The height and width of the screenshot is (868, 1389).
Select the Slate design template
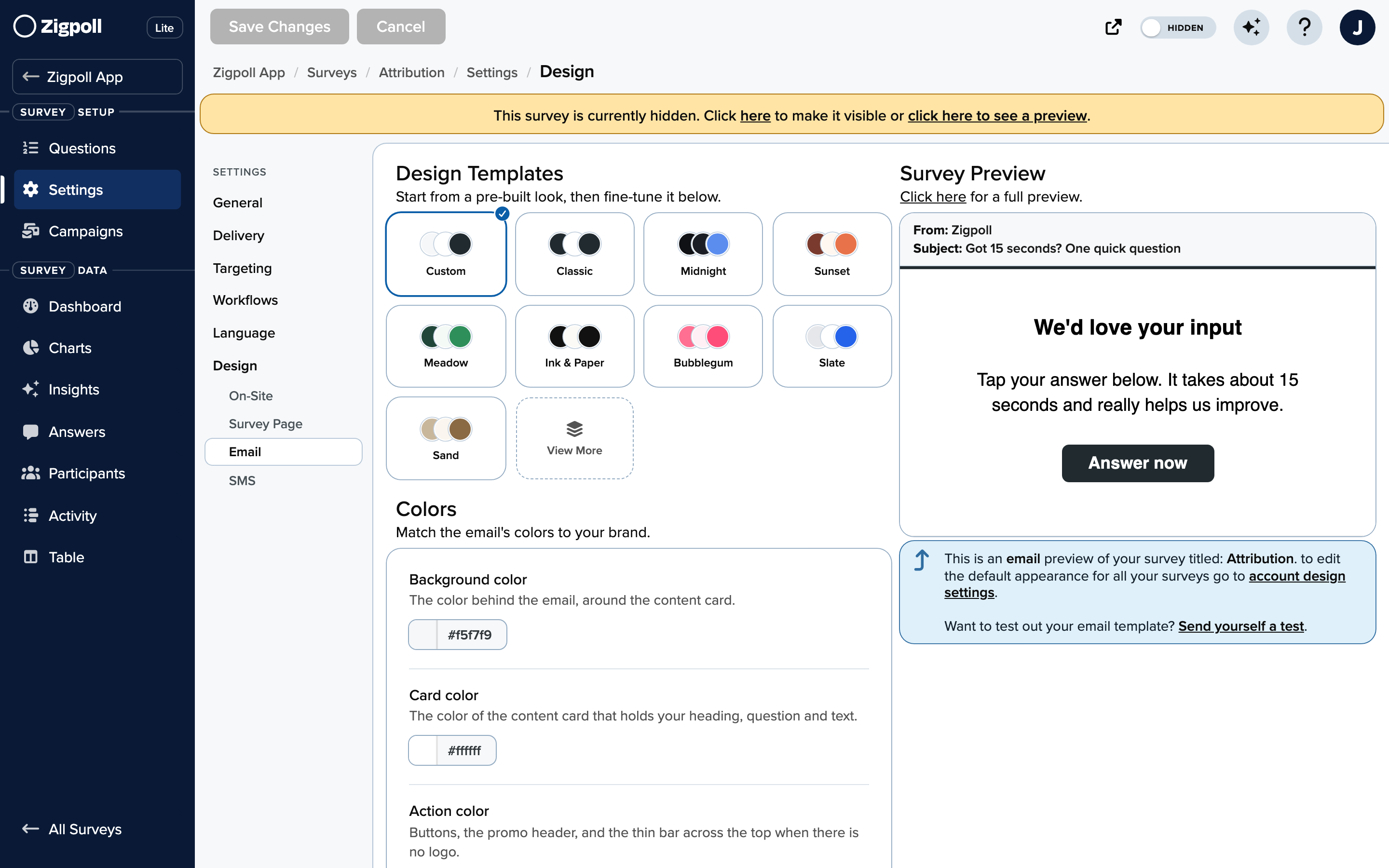point(831,346)
